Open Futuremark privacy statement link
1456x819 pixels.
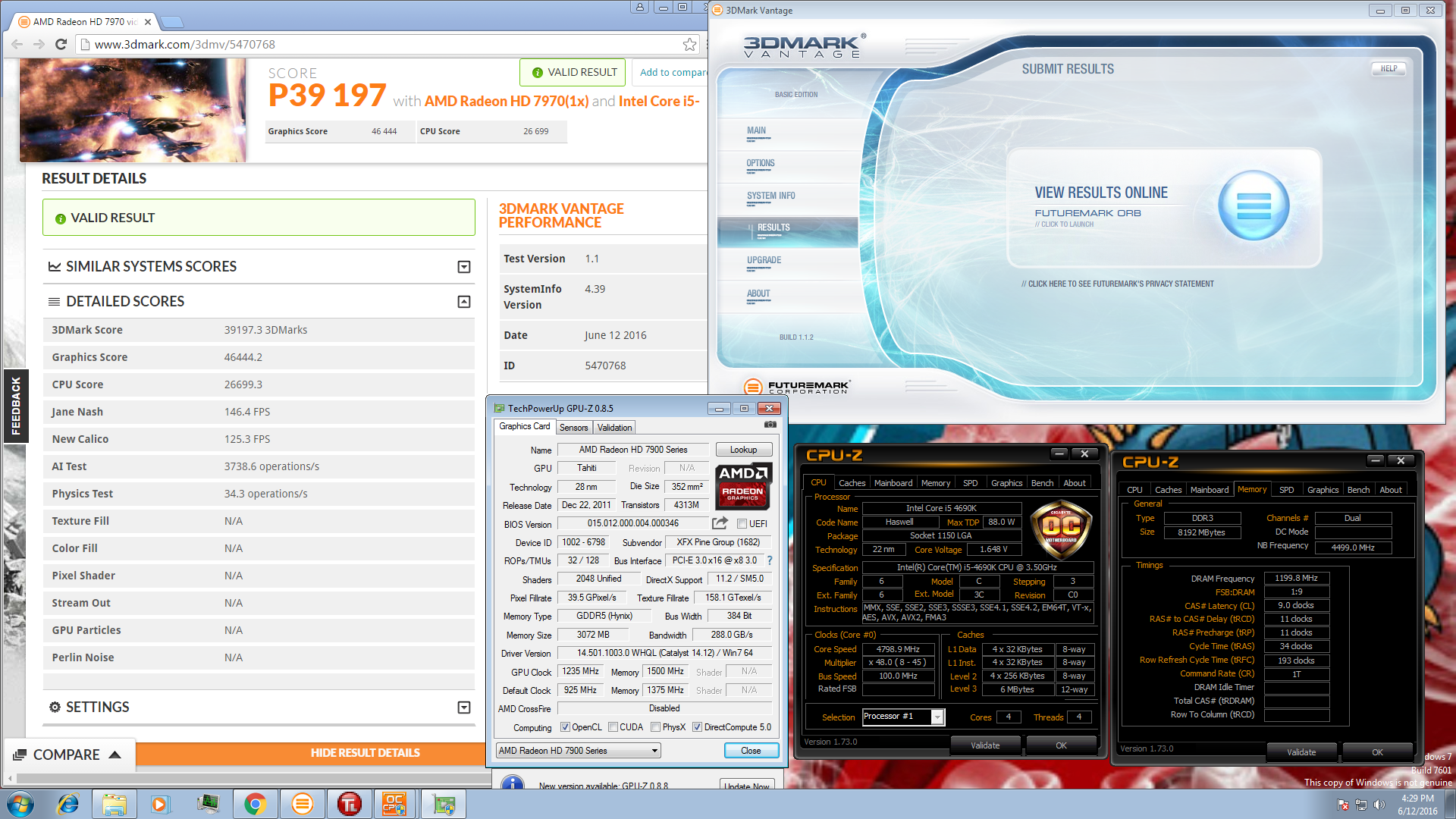click(x=1117, y=284)
